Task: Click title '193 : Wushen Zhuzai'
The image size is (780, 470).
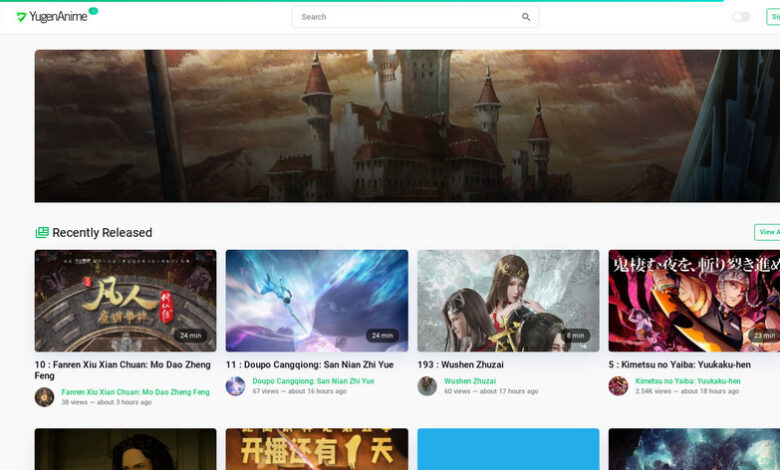Action: [x=460, y=365]
